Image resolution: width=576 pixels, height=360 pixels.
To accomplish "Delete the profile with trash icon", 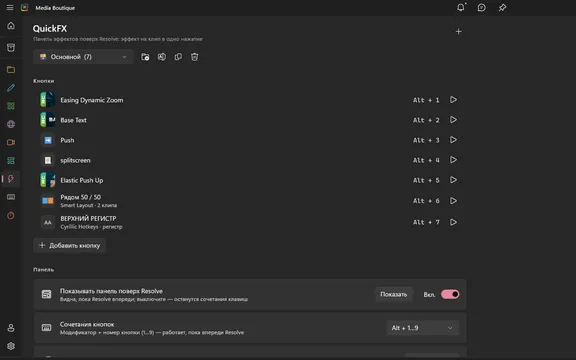I will coord(195,57).
